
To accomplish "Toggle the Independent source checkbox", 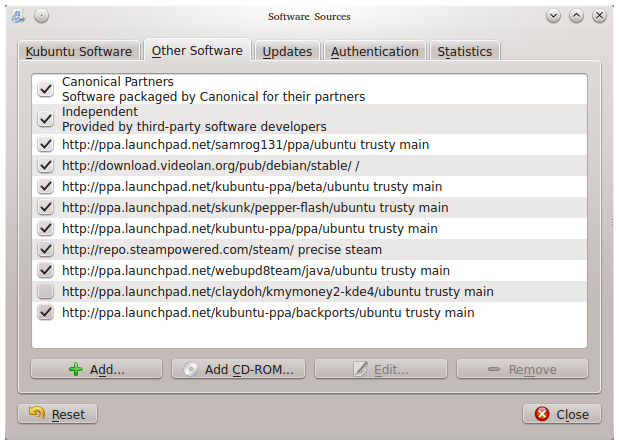I will 45,119.
